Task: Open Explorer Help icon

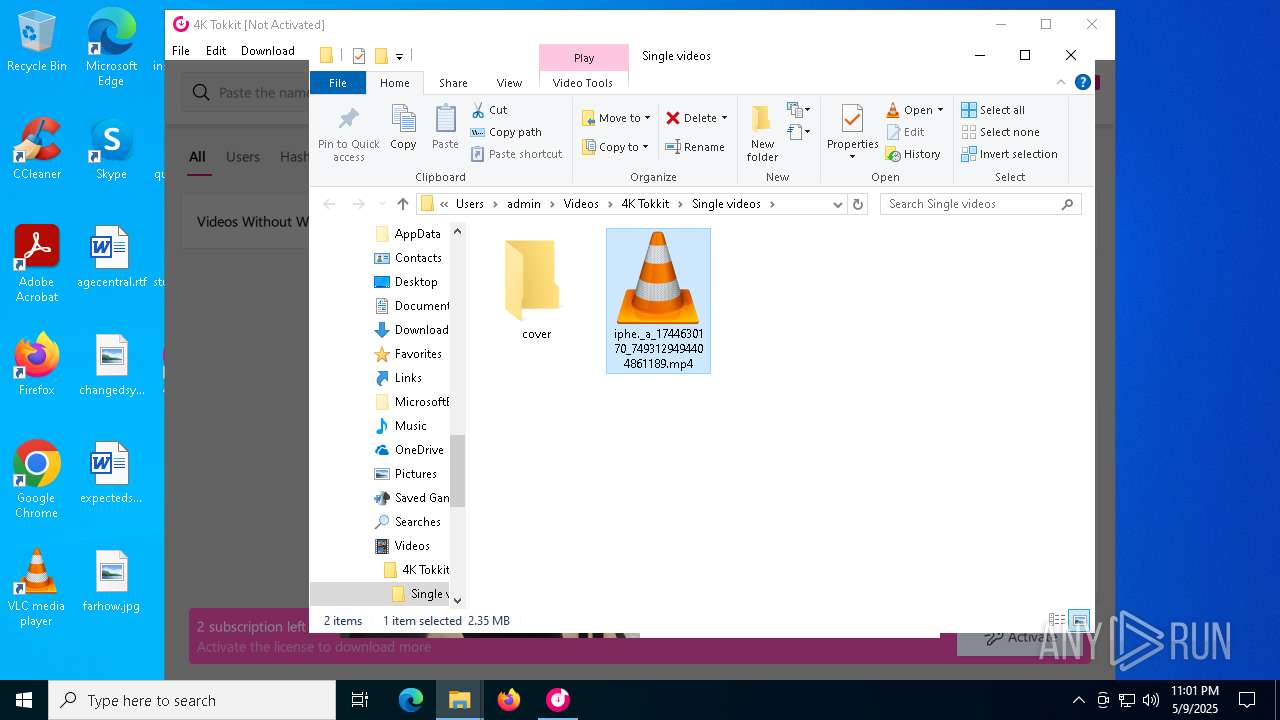Action: pos(1082,83)
